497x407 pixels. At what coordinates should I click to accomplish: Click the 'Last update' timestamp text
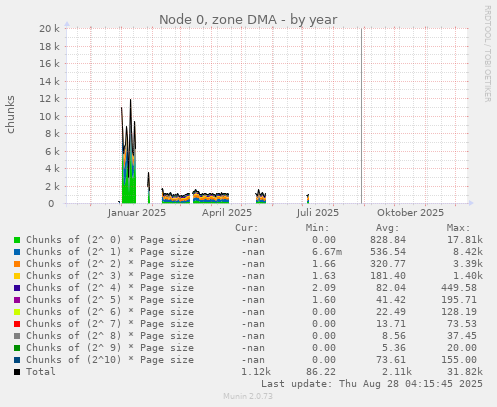point(372,384)
